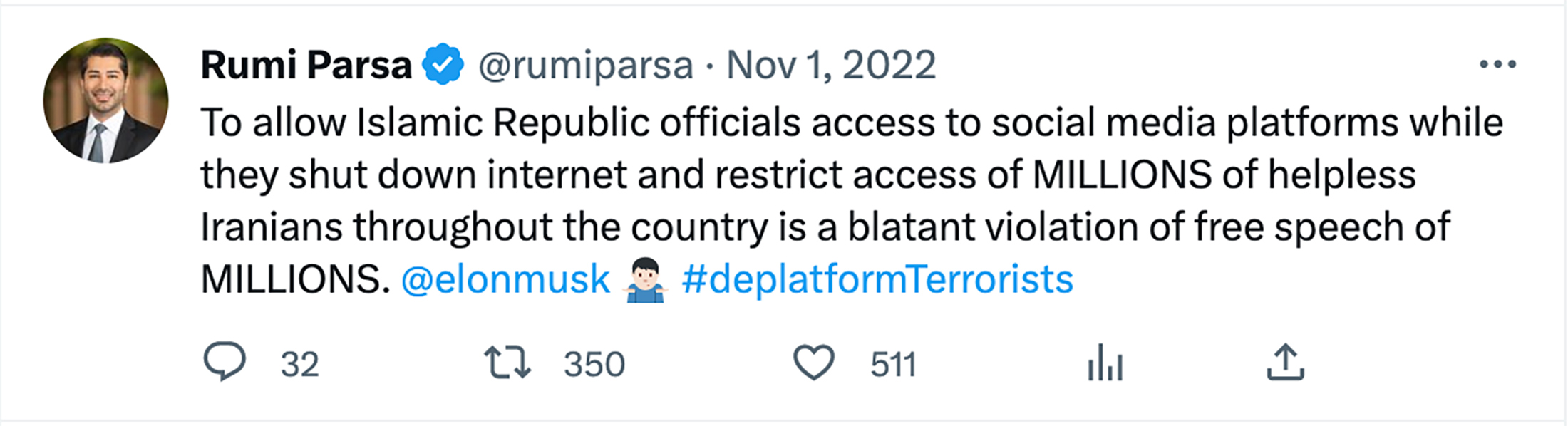Open Rumi Parsa's profile picture
1568x426 pixels.
coord(106,100)
